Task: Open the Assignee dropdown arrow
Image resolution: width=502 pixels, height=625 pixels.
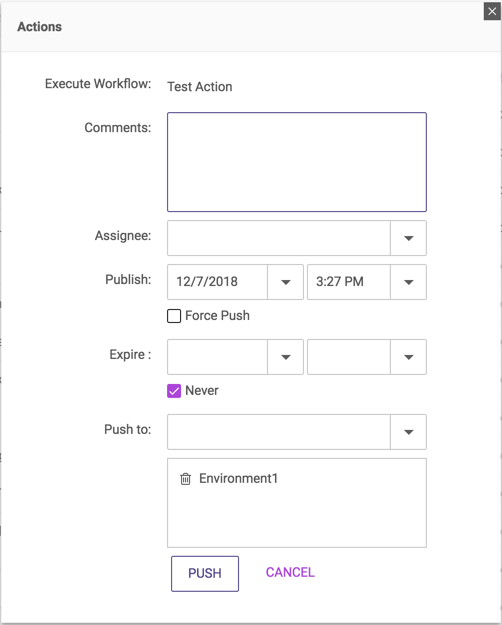Action: (x=408, y=238)
